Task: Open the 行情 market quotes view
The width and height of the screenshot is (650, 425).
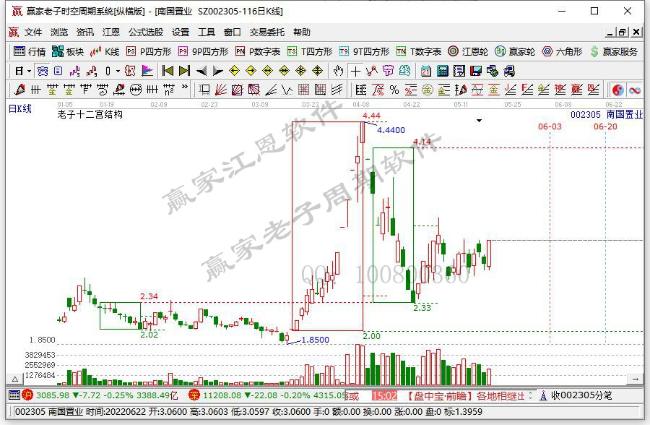Action: [x=29, y=51]
